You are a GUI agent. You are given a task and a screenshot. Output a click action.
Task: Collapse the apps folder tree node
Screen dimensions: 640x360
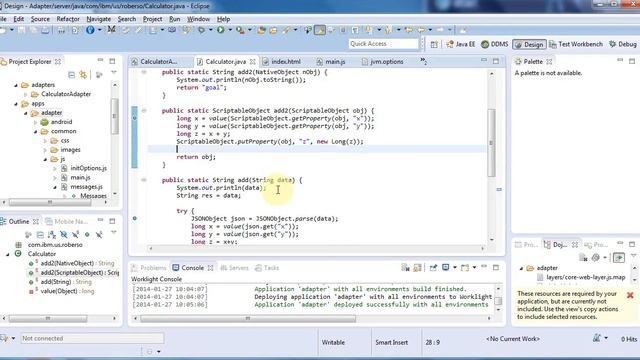pyautogui.click(x=16, y=104)
